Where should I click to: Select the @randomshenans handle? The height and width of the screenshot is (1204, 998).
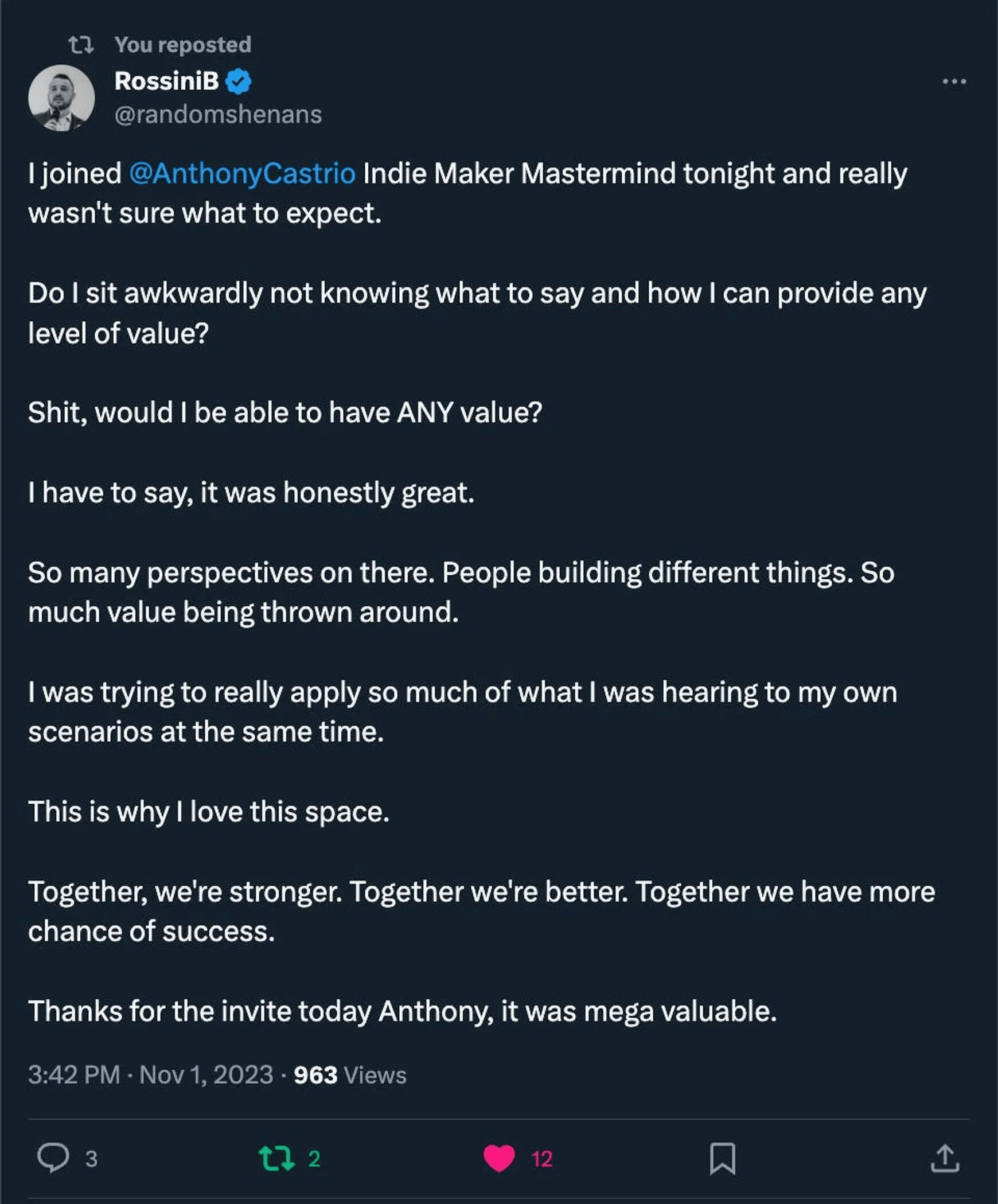(218, 115)
